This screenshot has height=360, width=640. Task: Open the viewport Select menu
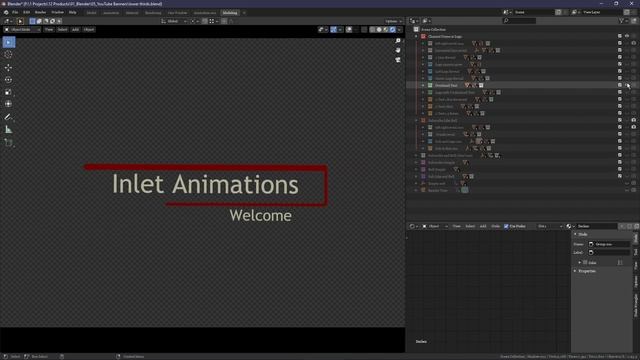[62, 29]
